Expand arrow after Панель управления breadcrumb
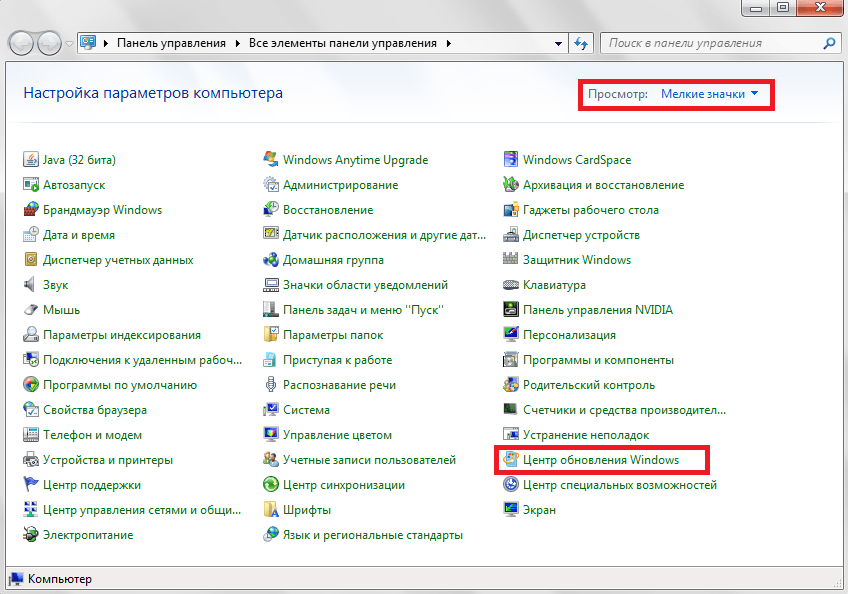 pyautogui.click(x=238, y=44)
